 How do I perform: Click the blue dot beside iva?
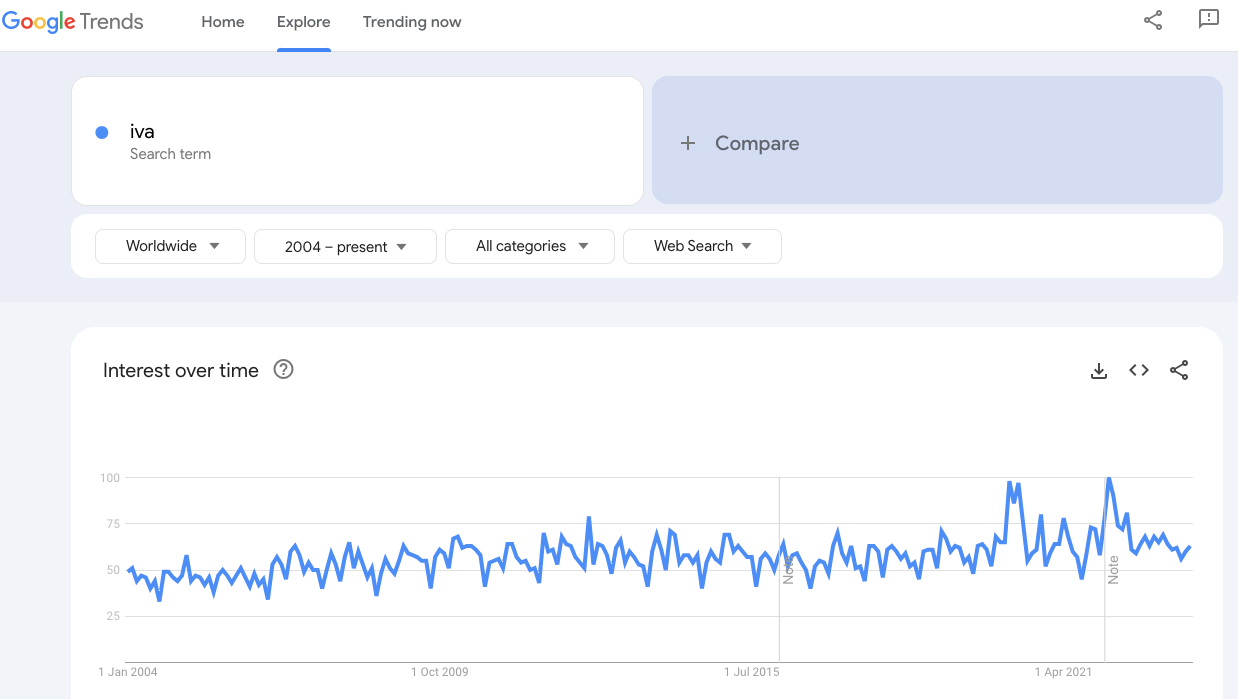pyautogui.click(x=101, y=132)
